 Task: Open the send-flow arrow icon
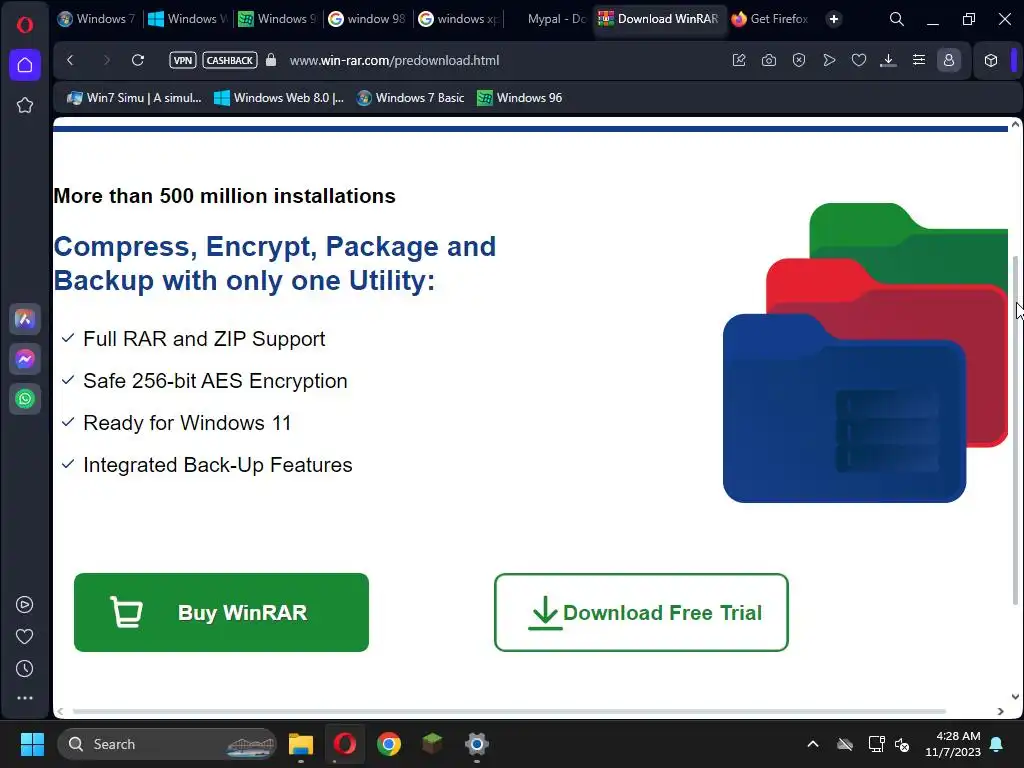point(829,60)
